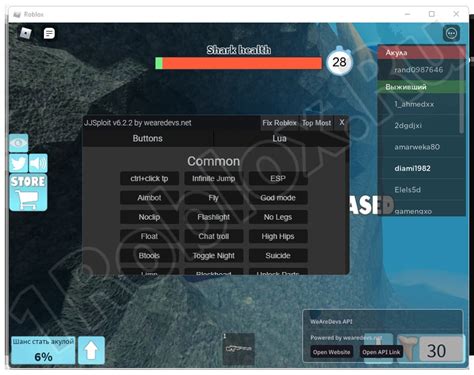
Task: Switch to the Lua tab in JJSploit
Action: click(x=279, y=138)
